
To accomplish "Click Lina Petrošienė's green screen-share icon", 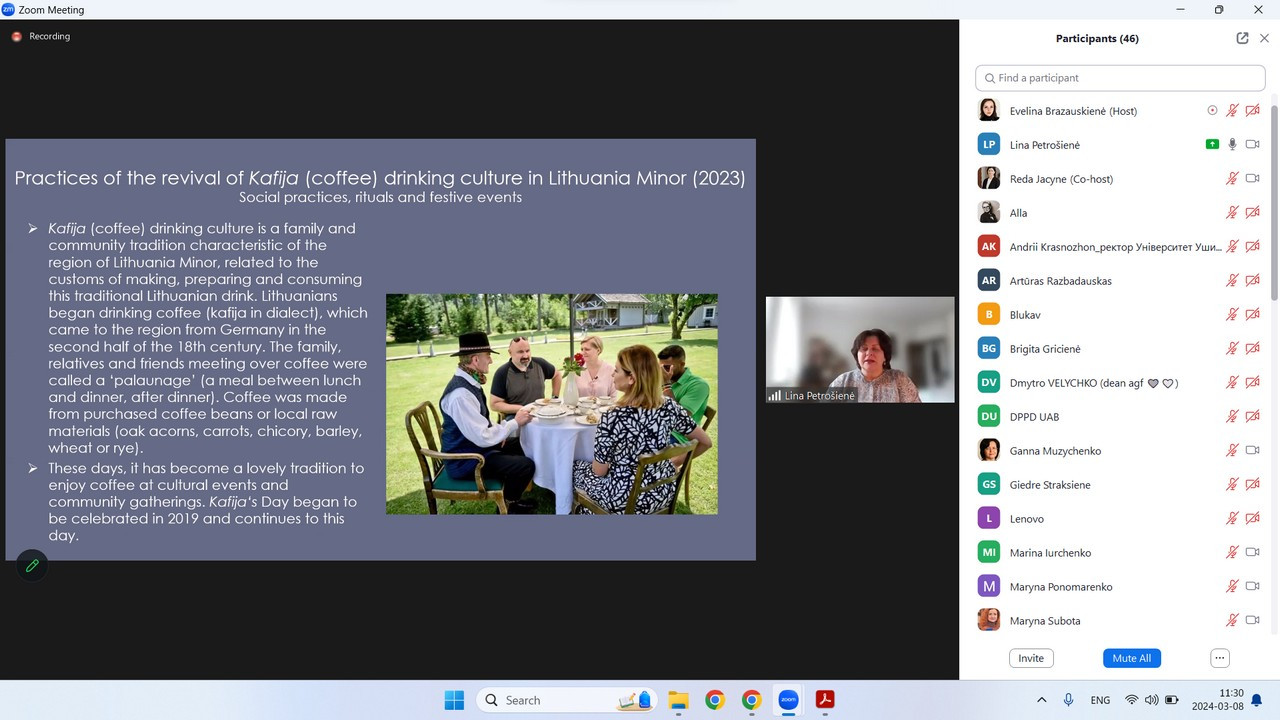I will coord(1212,145).
